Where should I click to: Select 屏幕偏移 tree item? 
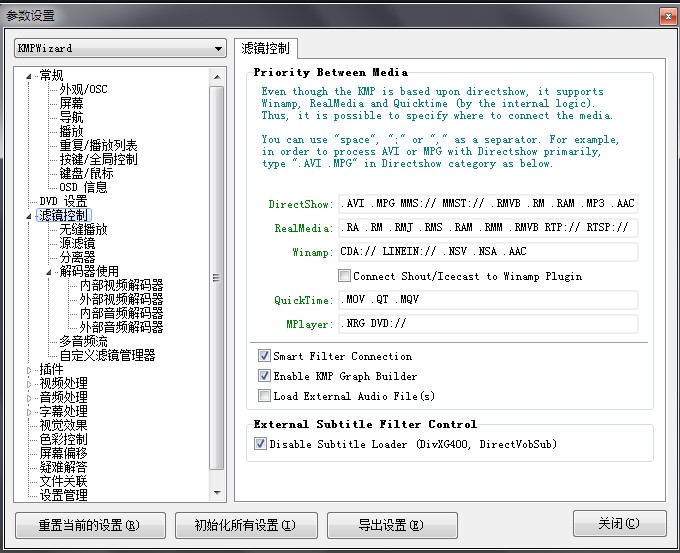63,453
